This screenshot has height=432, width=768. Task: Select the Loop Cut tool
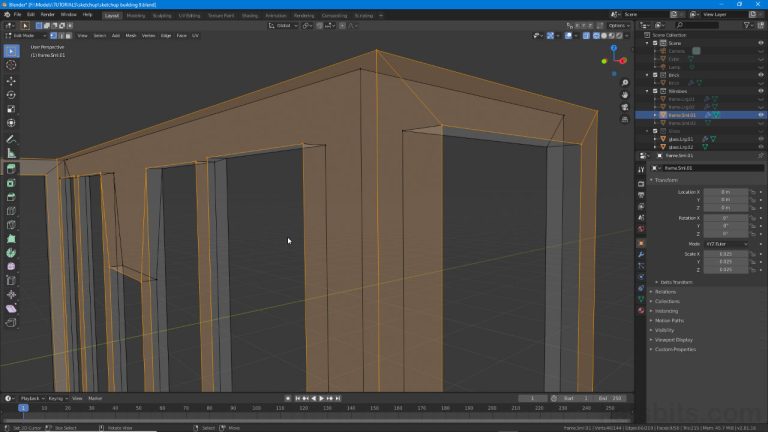click(x=11, y=211)
